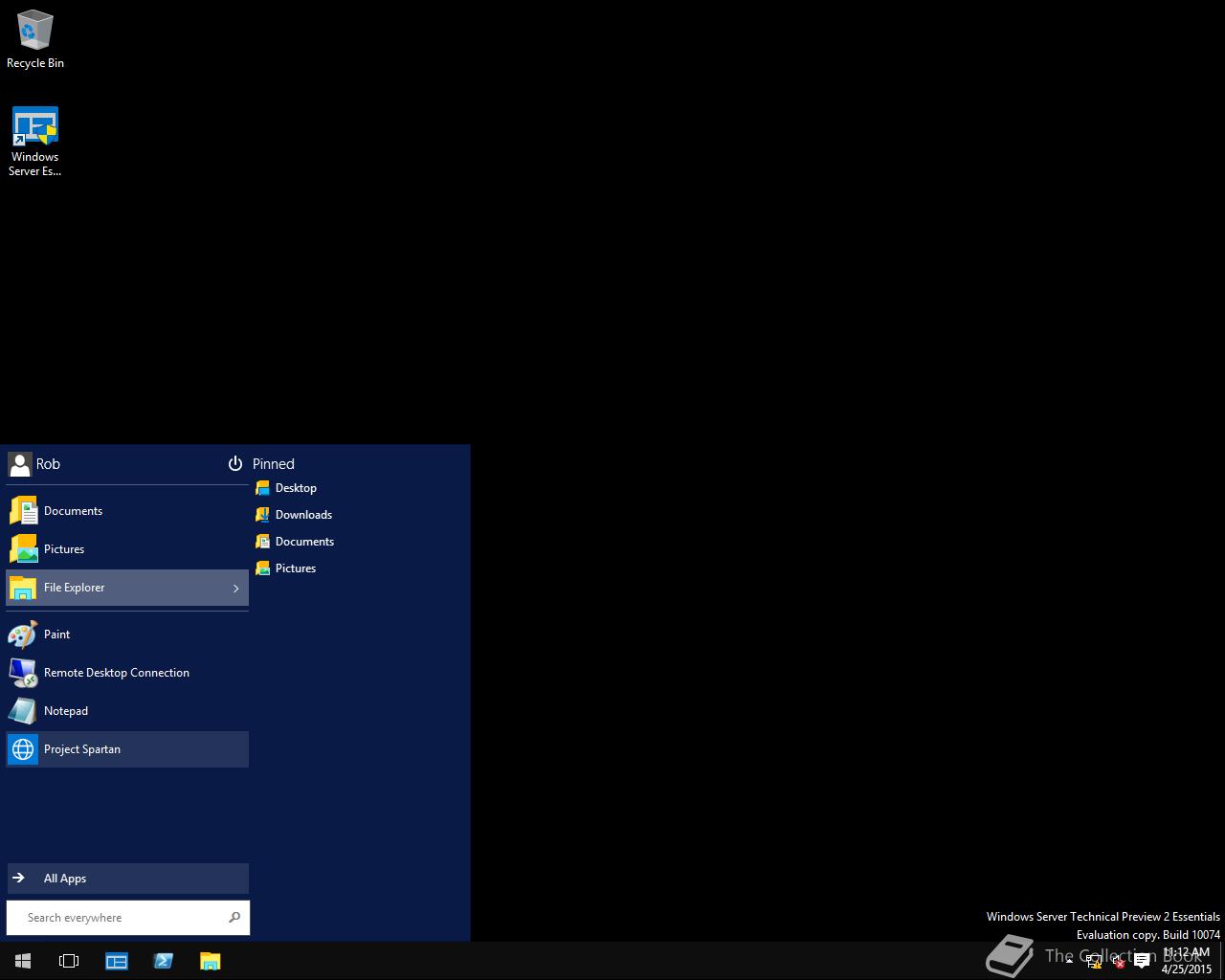The width and height of the screenshot is (1225, 980).
Task: Open pinned Pictures folder
Action: [285, 568]
